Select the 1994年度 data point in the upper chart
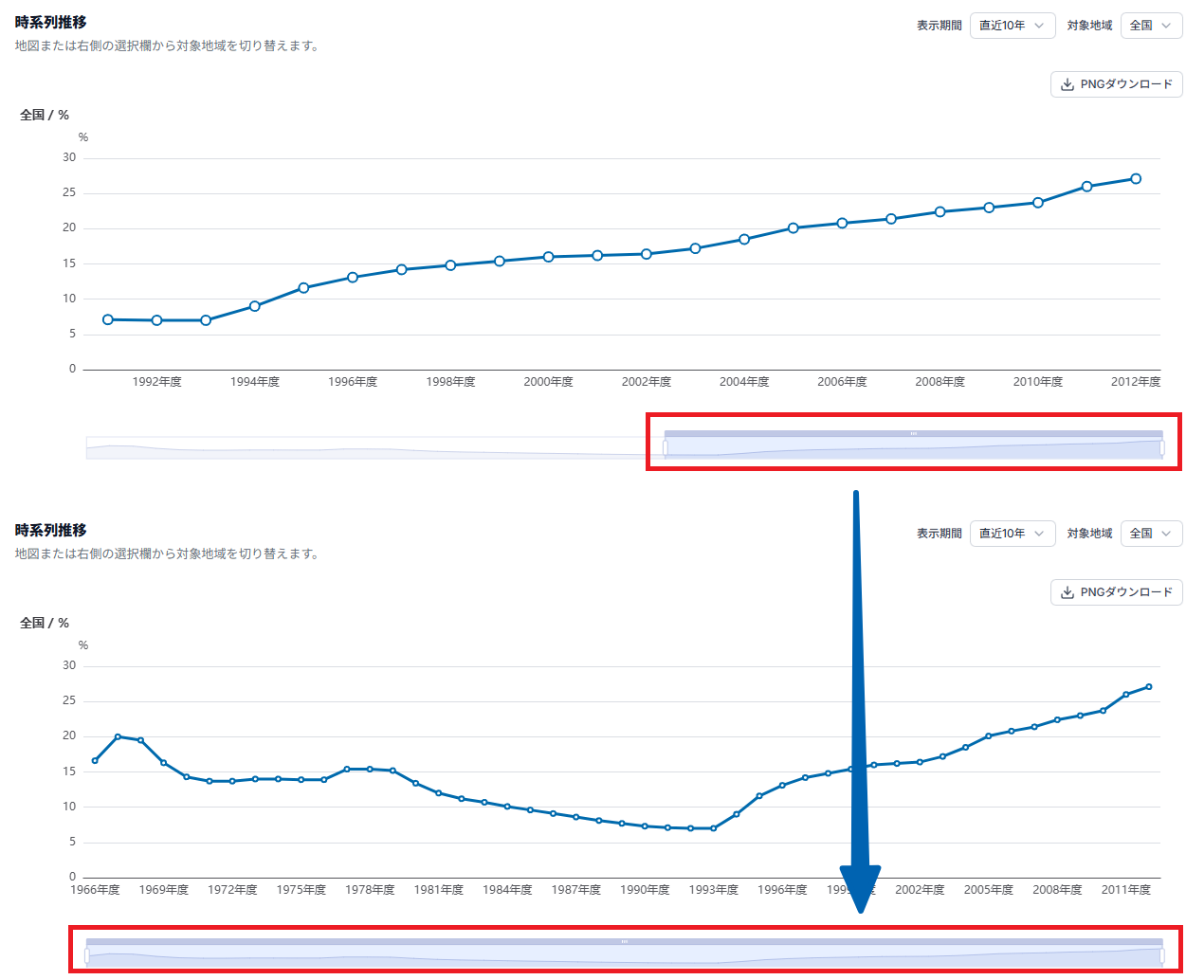Screen dimensions: 1204x980 coord(255,306)
